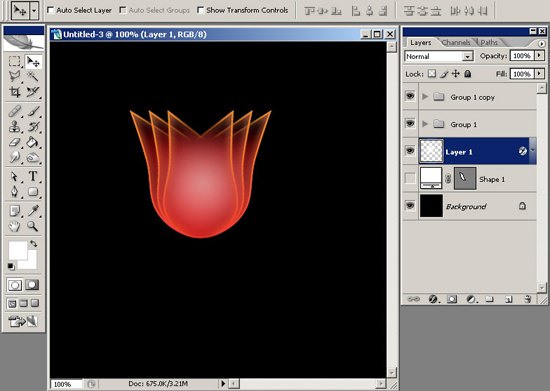Select the Paint Bucket tool
550x391 pixels.
(33, 142)
